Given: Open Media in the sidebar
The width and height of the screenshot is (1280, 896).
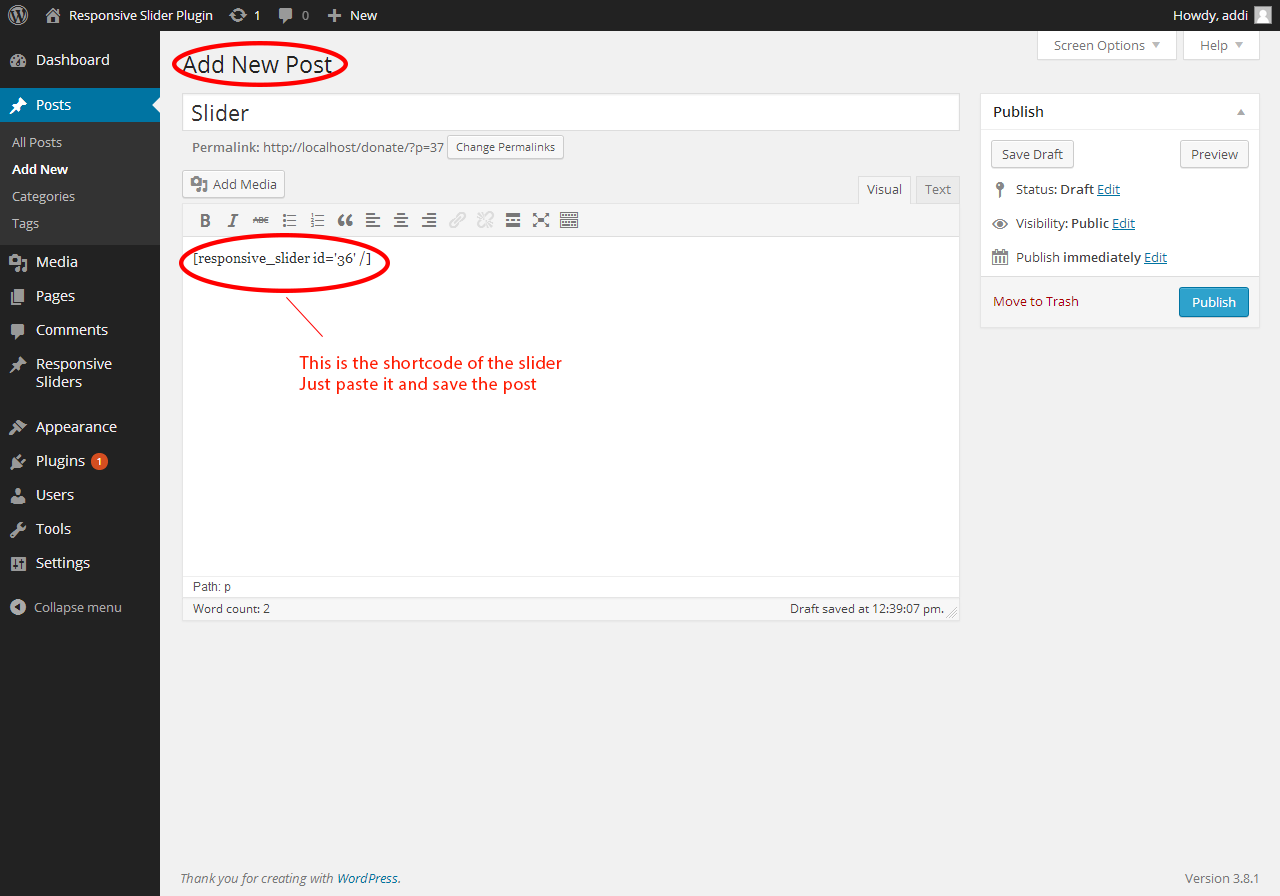Looking at the screenshot, I should 80,262.
